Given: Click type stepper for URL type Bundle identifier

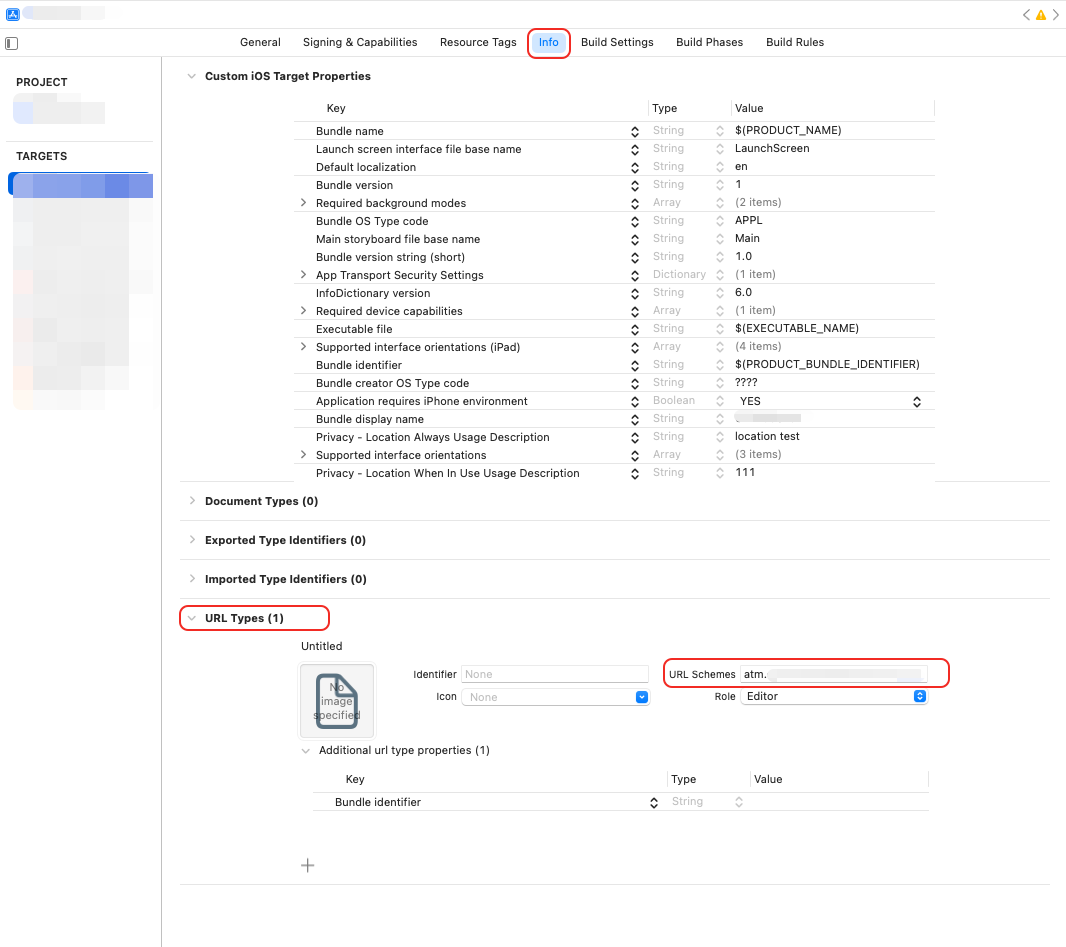Looking at the screenshot, I should point(738,802).
